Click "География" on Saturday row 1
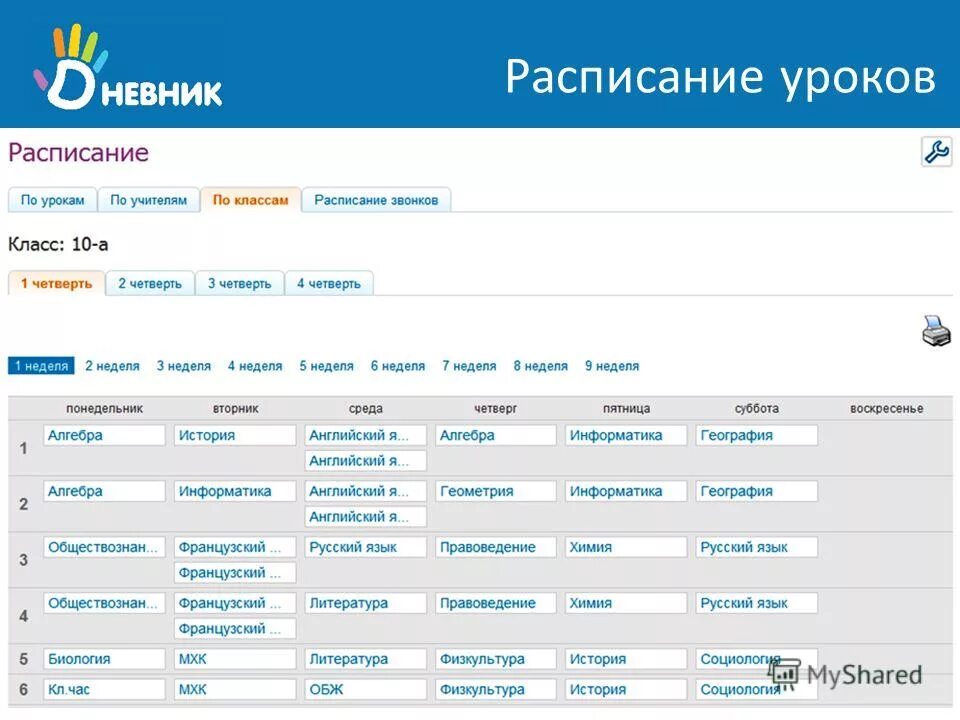Screen dimensions: 960x720 (x=757, y=435)
